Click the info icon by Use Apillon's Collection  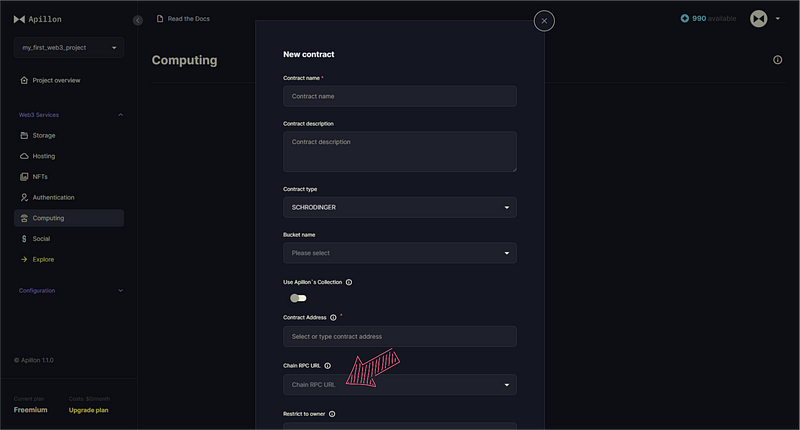(349, 283)
